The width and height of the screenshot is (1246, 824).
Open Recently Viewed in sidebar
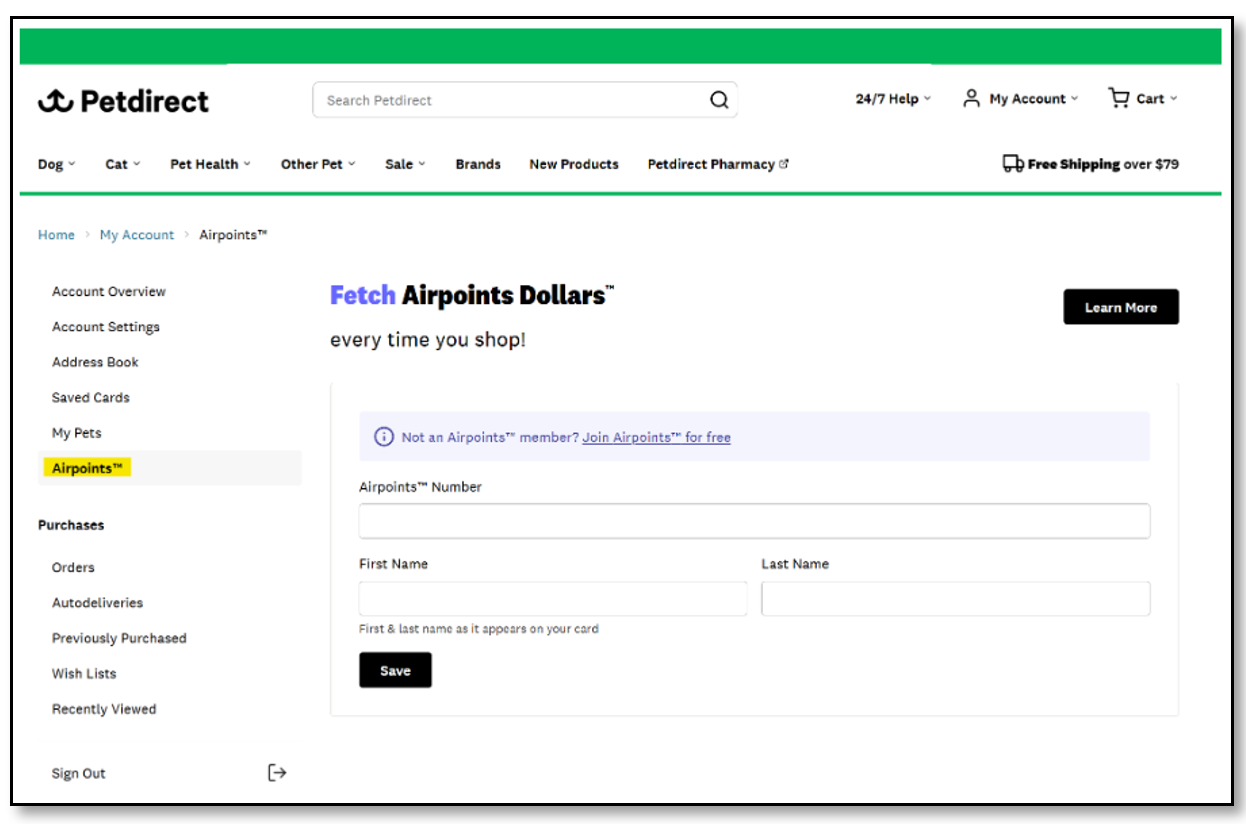coord(104,709)
